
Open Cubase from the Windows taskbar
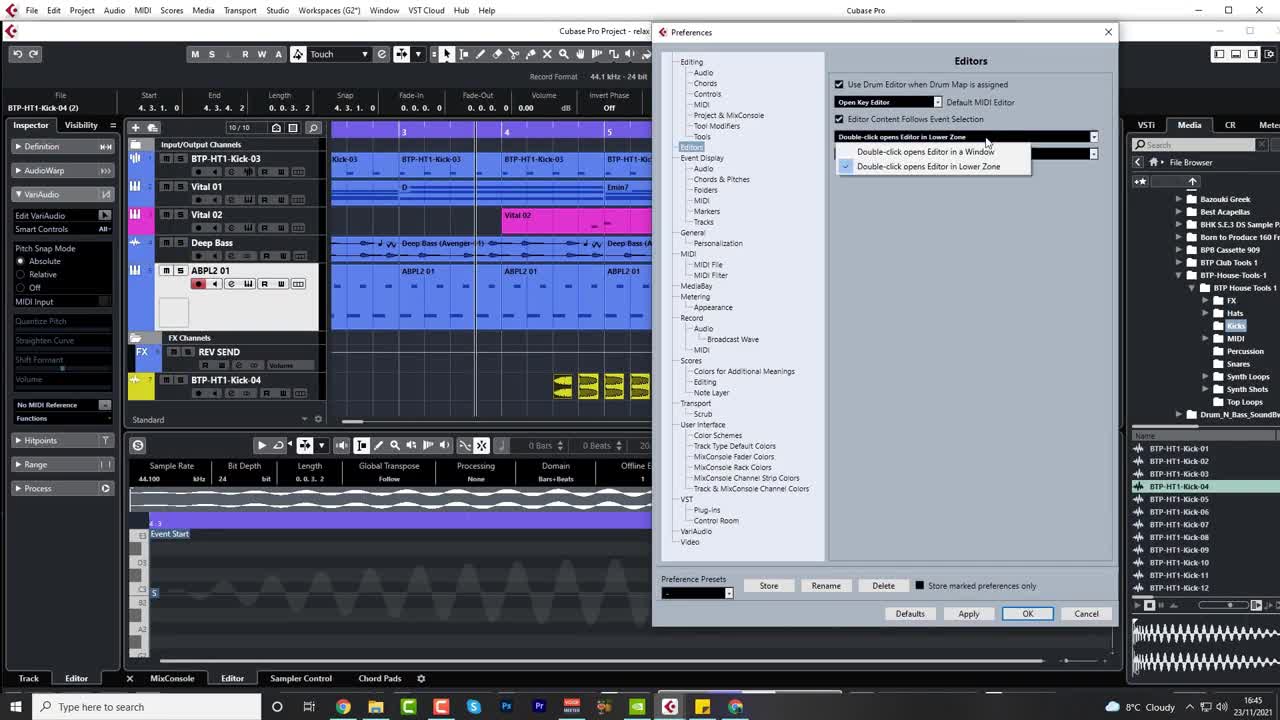point(670,706)
